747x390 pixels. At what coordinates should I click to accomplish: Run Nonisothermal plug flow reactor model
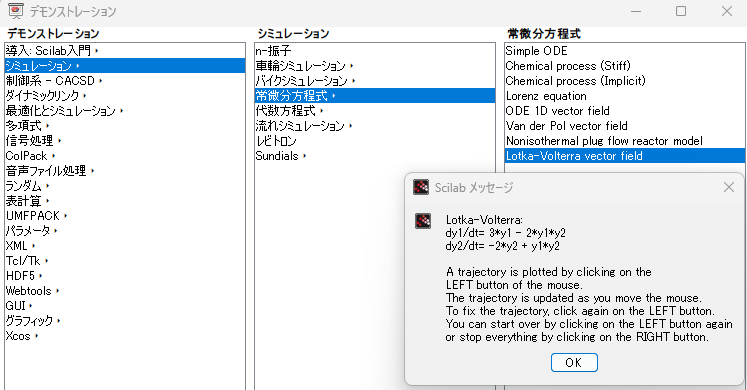(x=625, y=140)
